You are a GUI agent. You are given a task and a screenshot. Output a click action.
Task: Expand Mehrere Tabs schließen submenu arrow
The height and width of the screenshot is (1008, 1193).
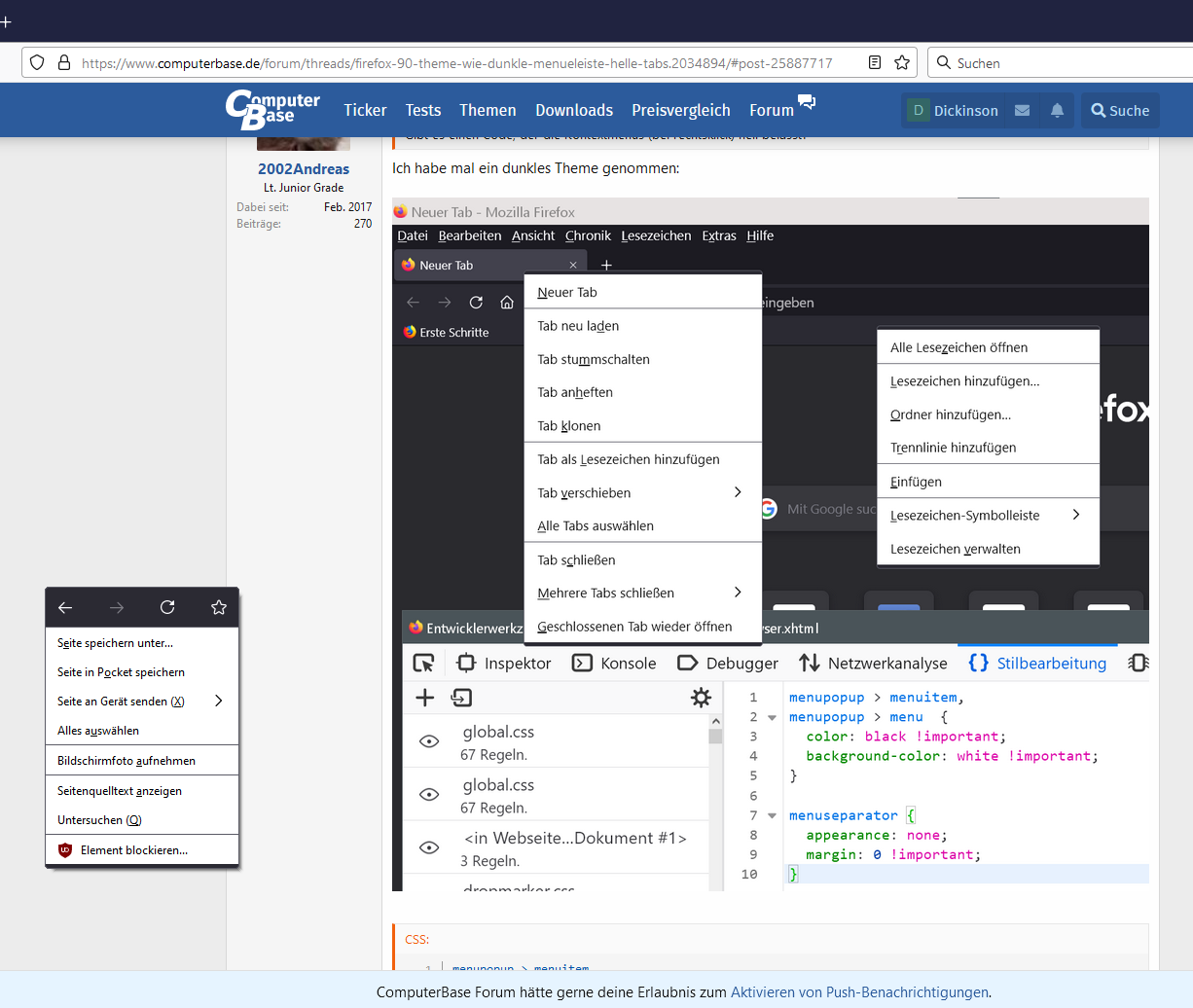click(x=738, y=592)
